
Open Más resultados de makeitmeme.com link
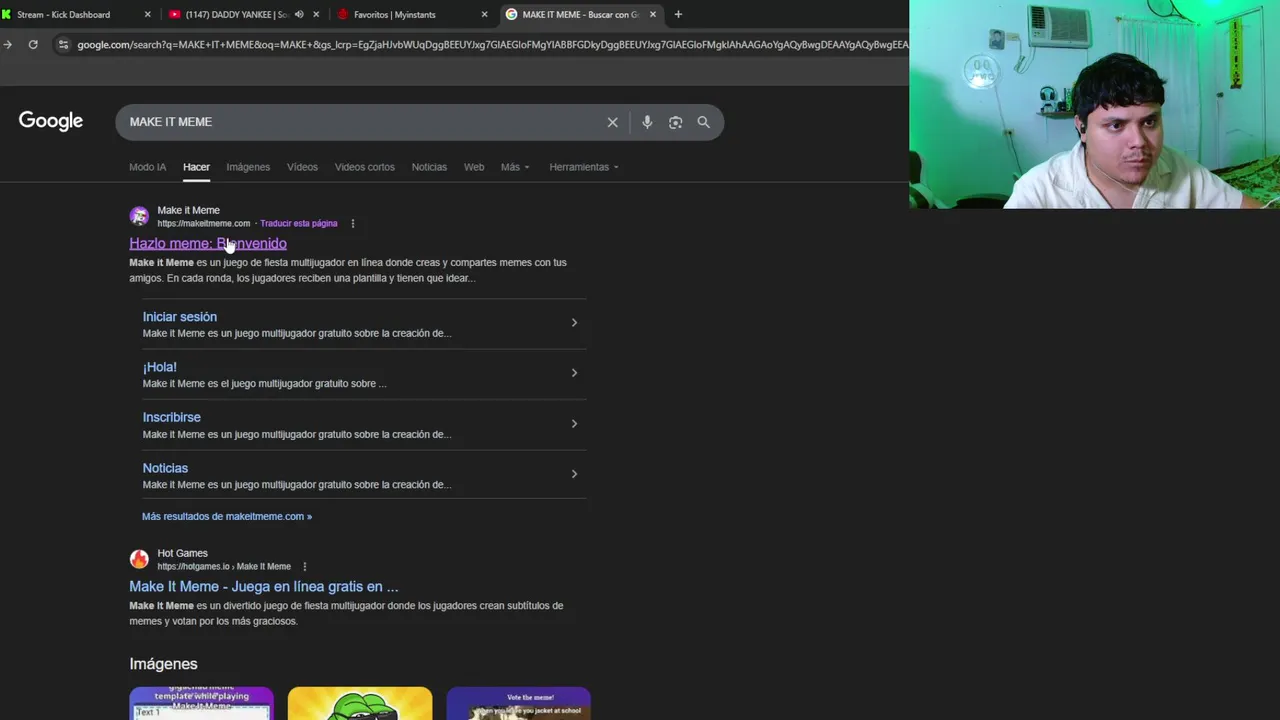pos(227,516)
